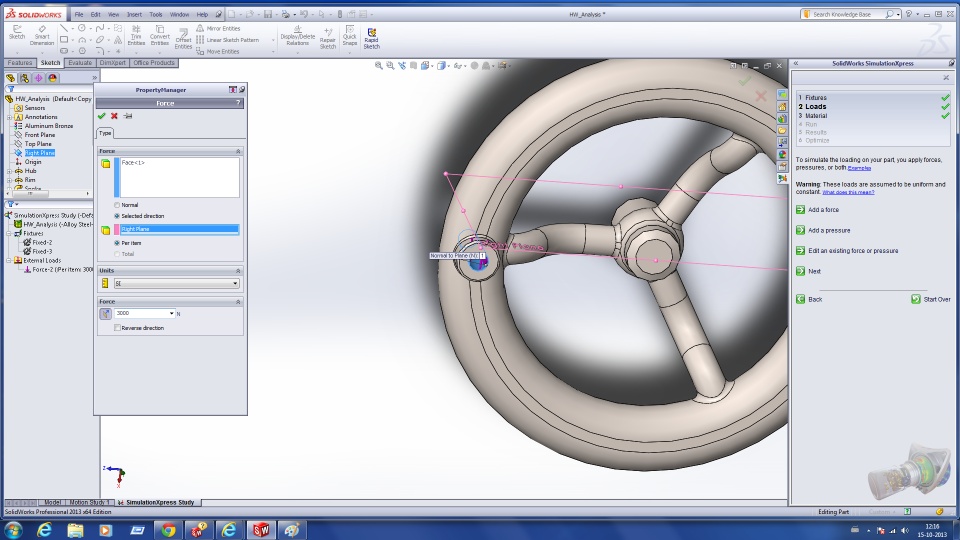Open the FeatureManager design tree tab
This screenshot has width=960, height=540.
point(10,78)
